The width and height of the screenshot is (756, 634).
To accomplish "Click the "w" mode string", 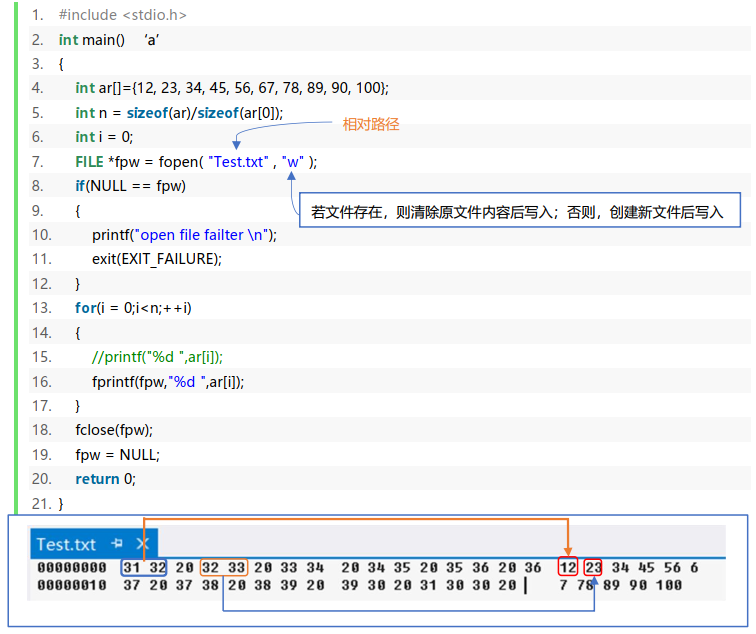I will click(x=293, y=162).
